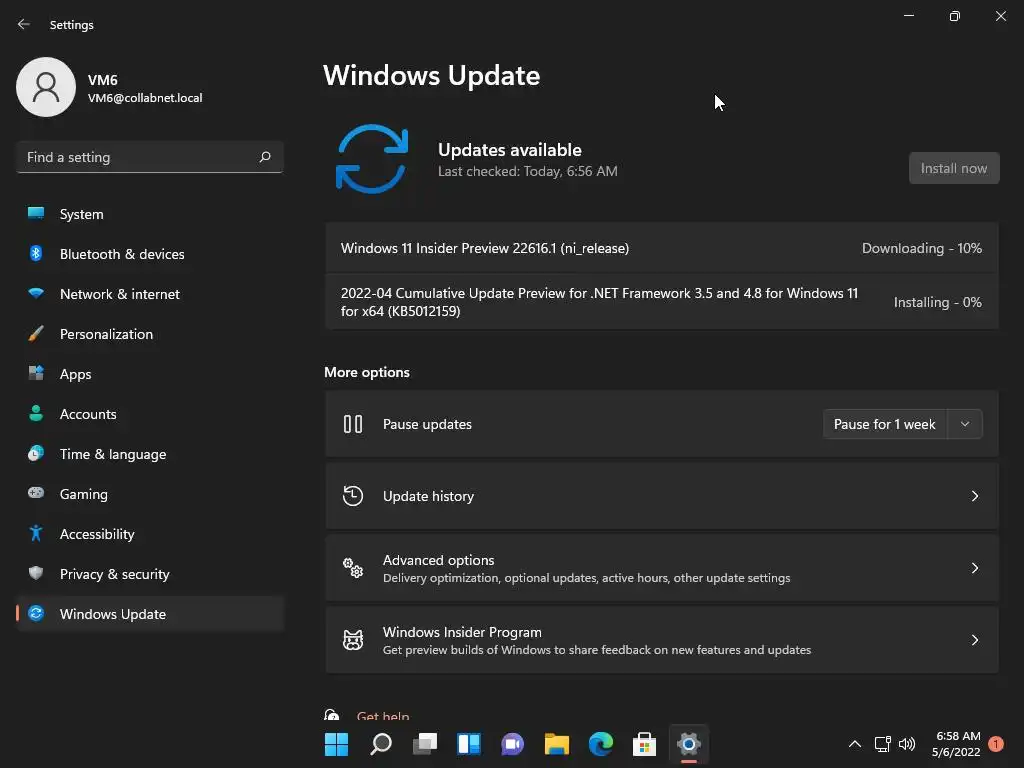The height and width of the screenshot is (768, 1024).
Task: Open Windows Insider Program label
Action: (462, 632)
